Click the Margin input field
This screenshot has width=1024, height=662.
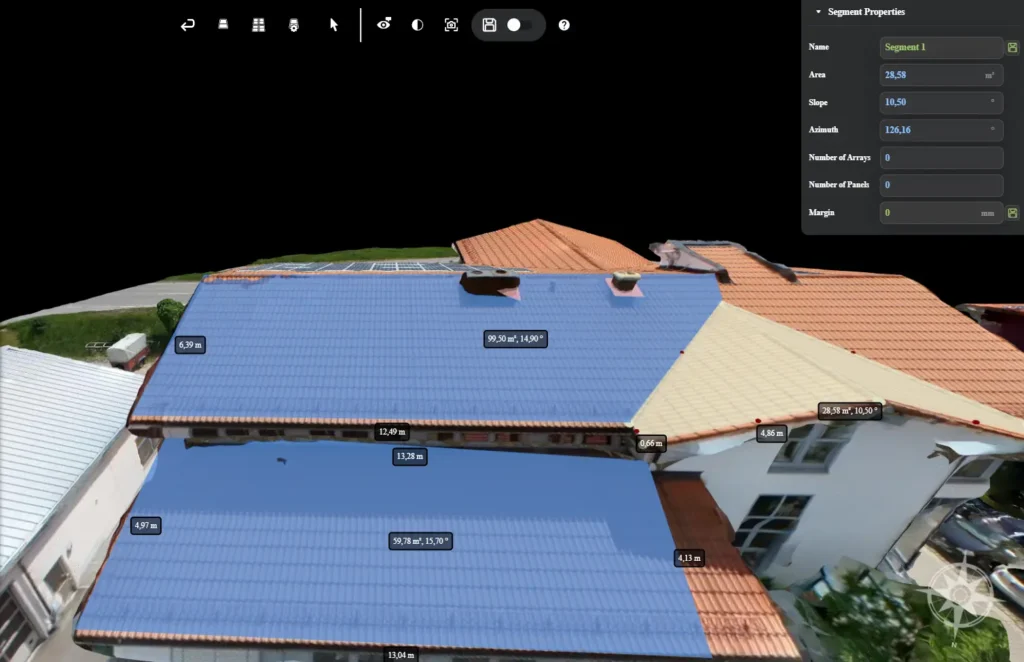[941, 213]
